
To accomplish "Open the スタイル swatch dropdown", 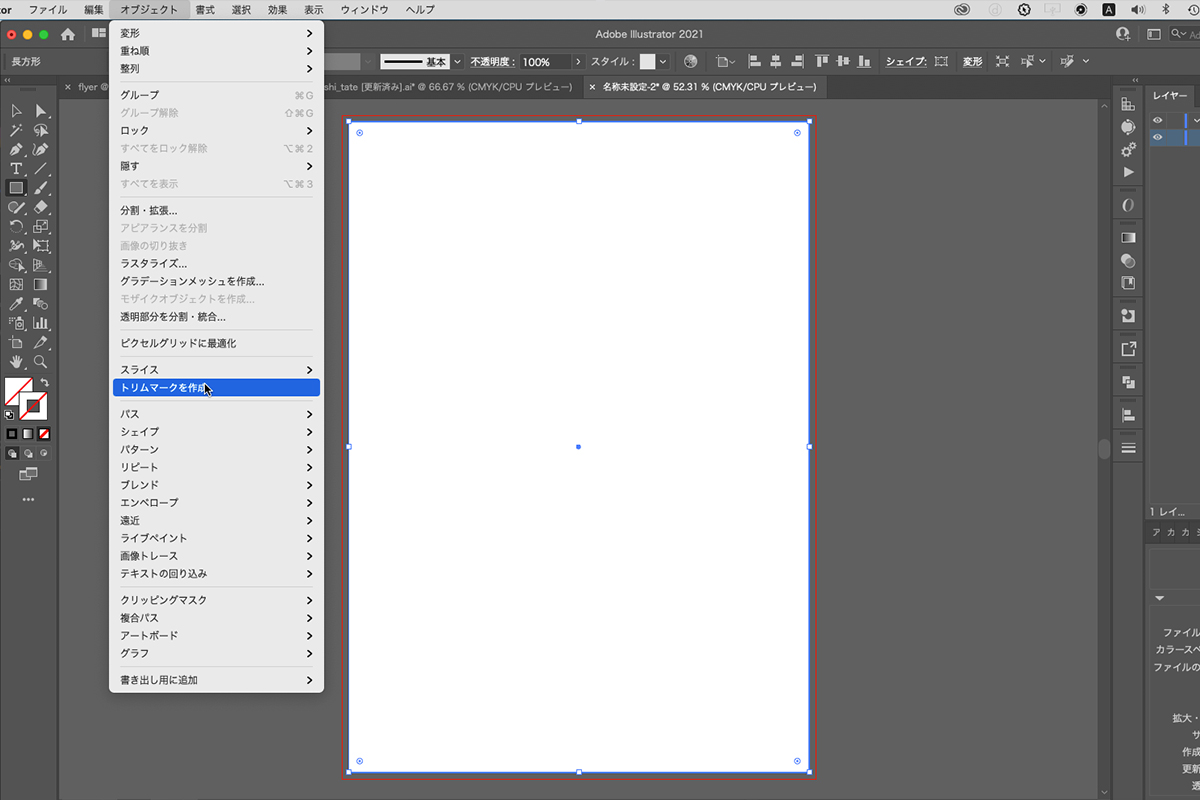I will [662, 62].
